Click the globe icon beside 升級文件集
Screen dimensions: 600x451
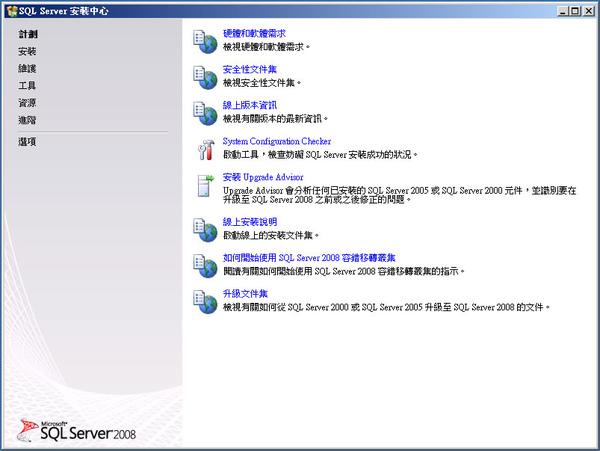click(x=205, y=302)
